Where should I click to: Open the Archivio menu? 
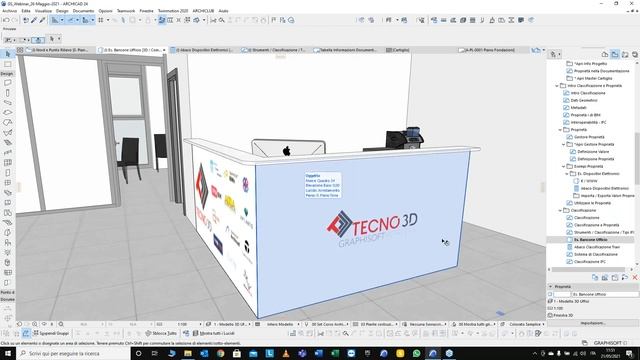(x=9, y=11)
